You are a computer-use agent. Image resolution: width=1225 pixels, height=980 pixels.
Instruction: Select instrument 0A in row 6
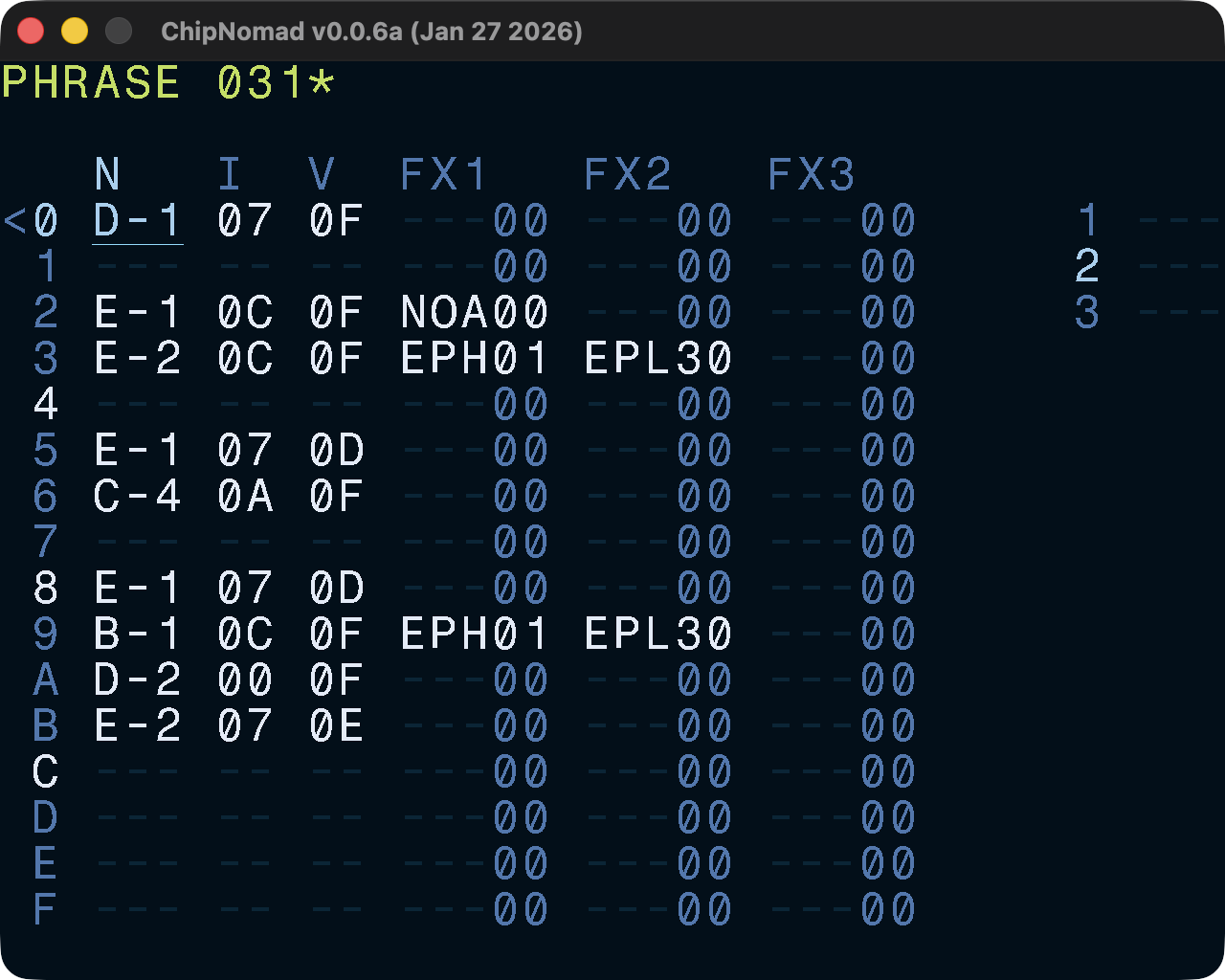coord(245,497)
